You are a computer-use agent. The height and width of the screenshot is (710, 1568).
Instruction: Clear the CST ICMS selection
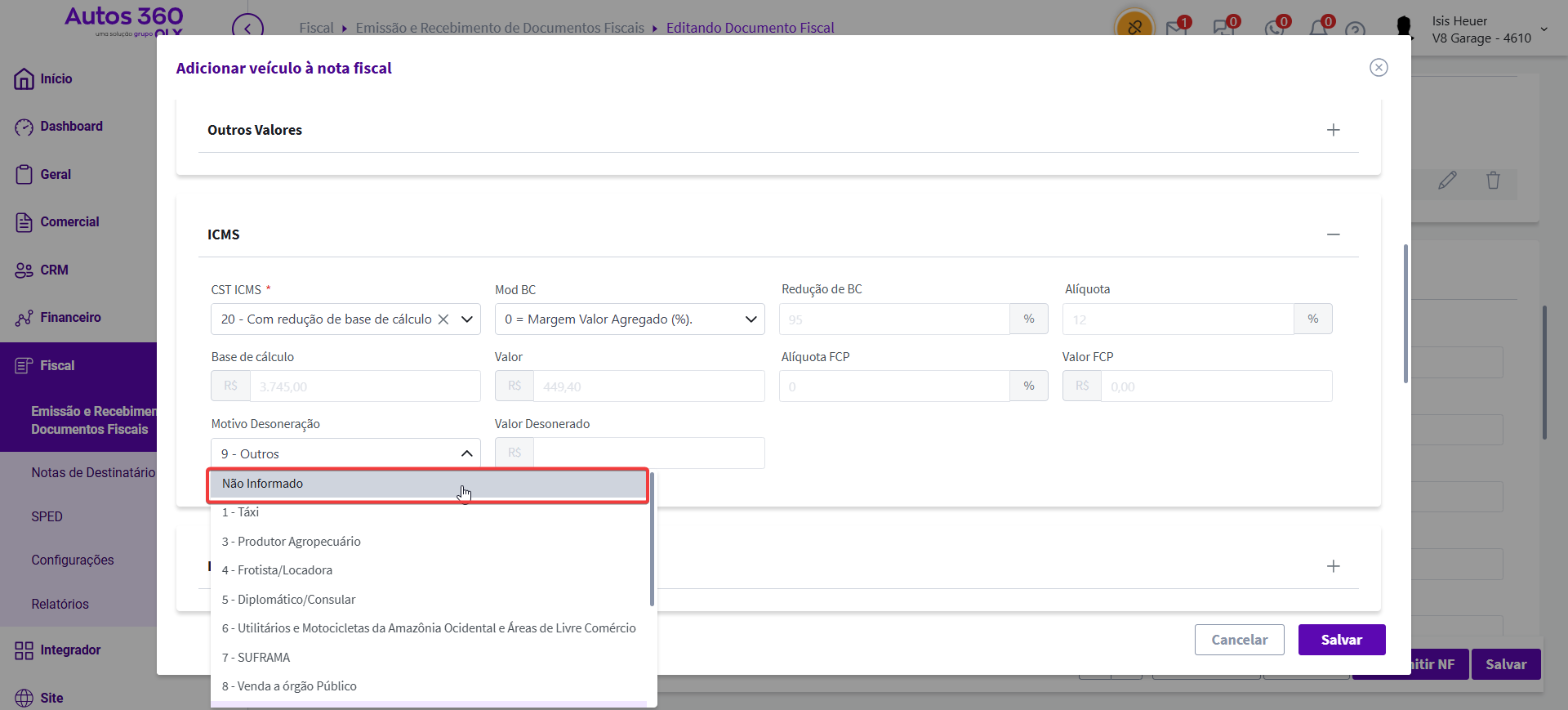[443, 319]
